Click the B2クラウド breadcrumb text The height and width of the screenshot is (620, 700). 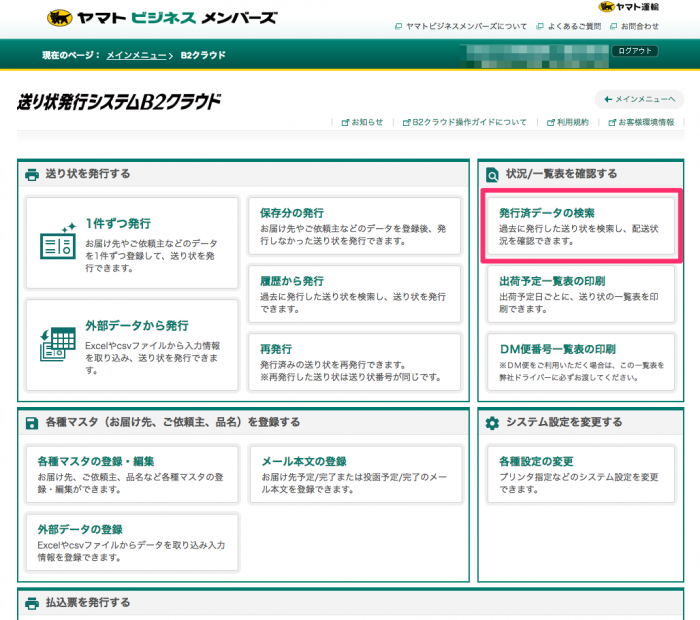203,55
